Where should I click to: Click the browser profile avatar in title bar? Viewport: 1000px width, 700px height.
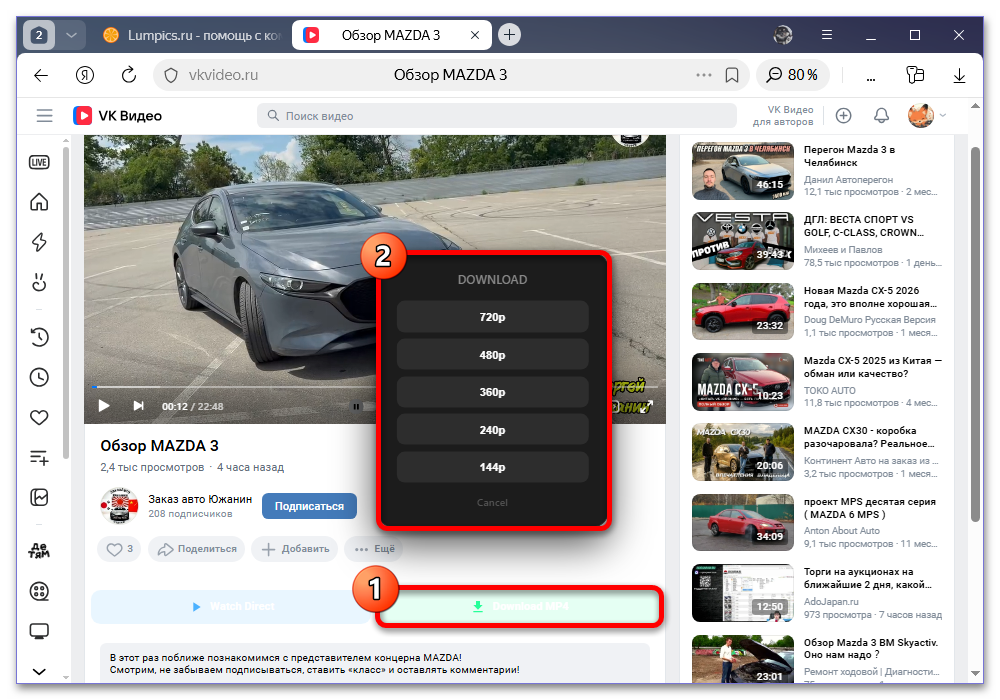[783, 35]
